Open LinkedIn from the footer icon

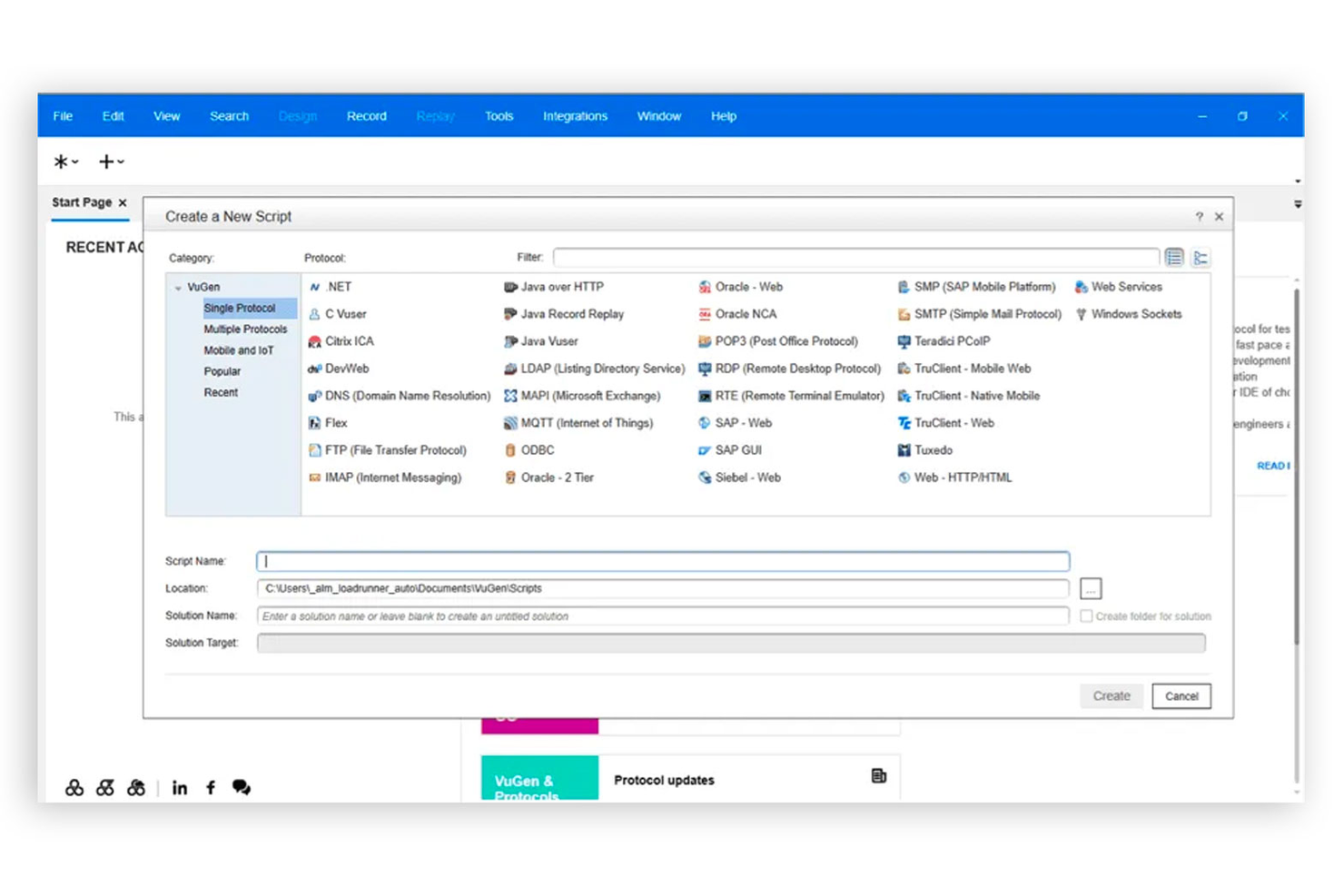(x=179, y=787)
